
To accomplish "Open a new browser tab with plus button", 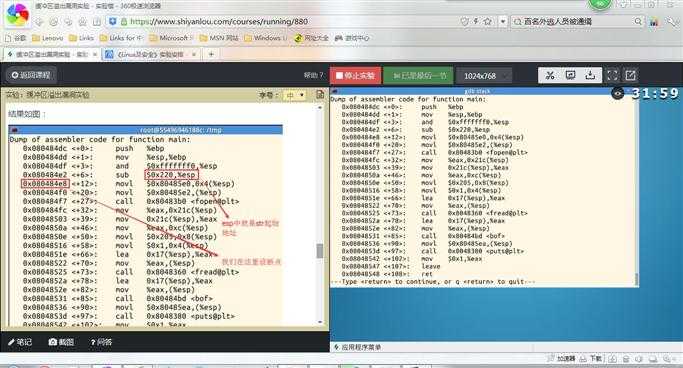I will (x=211, y=54).
